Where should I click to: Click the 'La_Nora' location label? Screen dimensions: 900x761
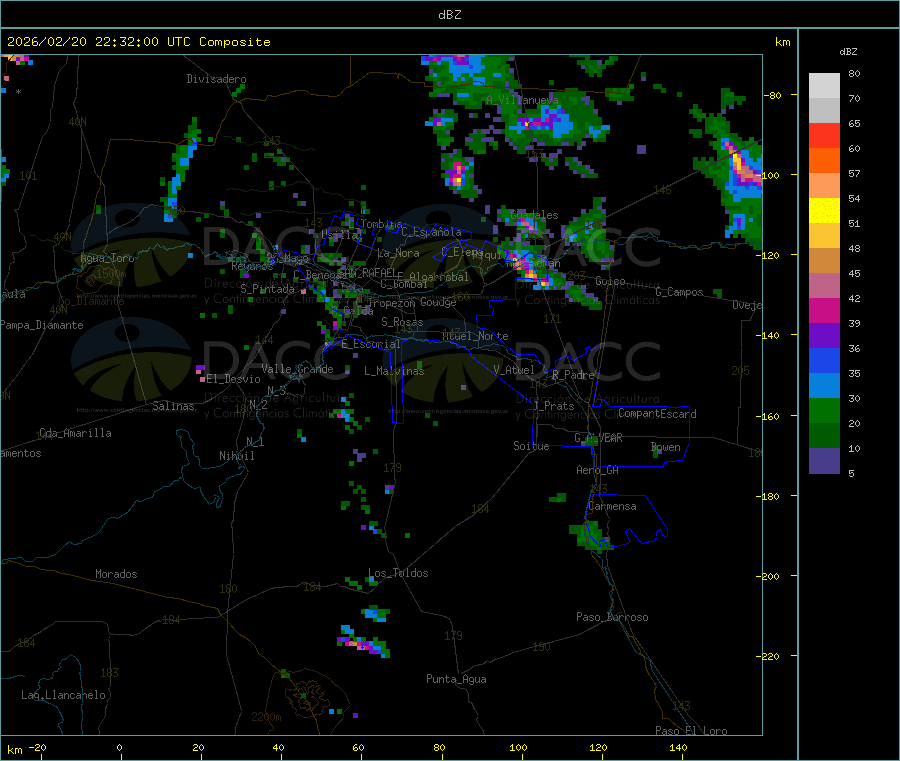[398, 253]
